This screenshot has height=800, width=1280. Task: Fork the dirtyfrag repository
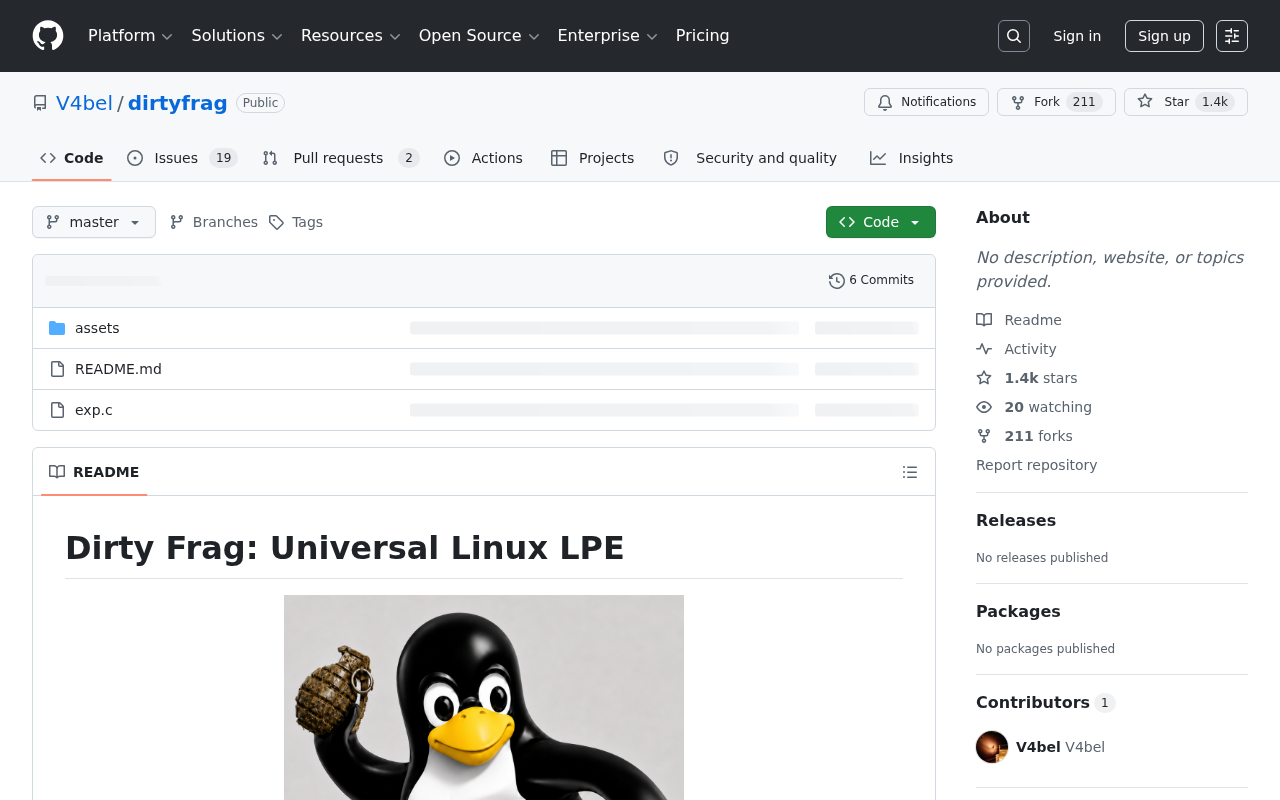(1056, 102)
